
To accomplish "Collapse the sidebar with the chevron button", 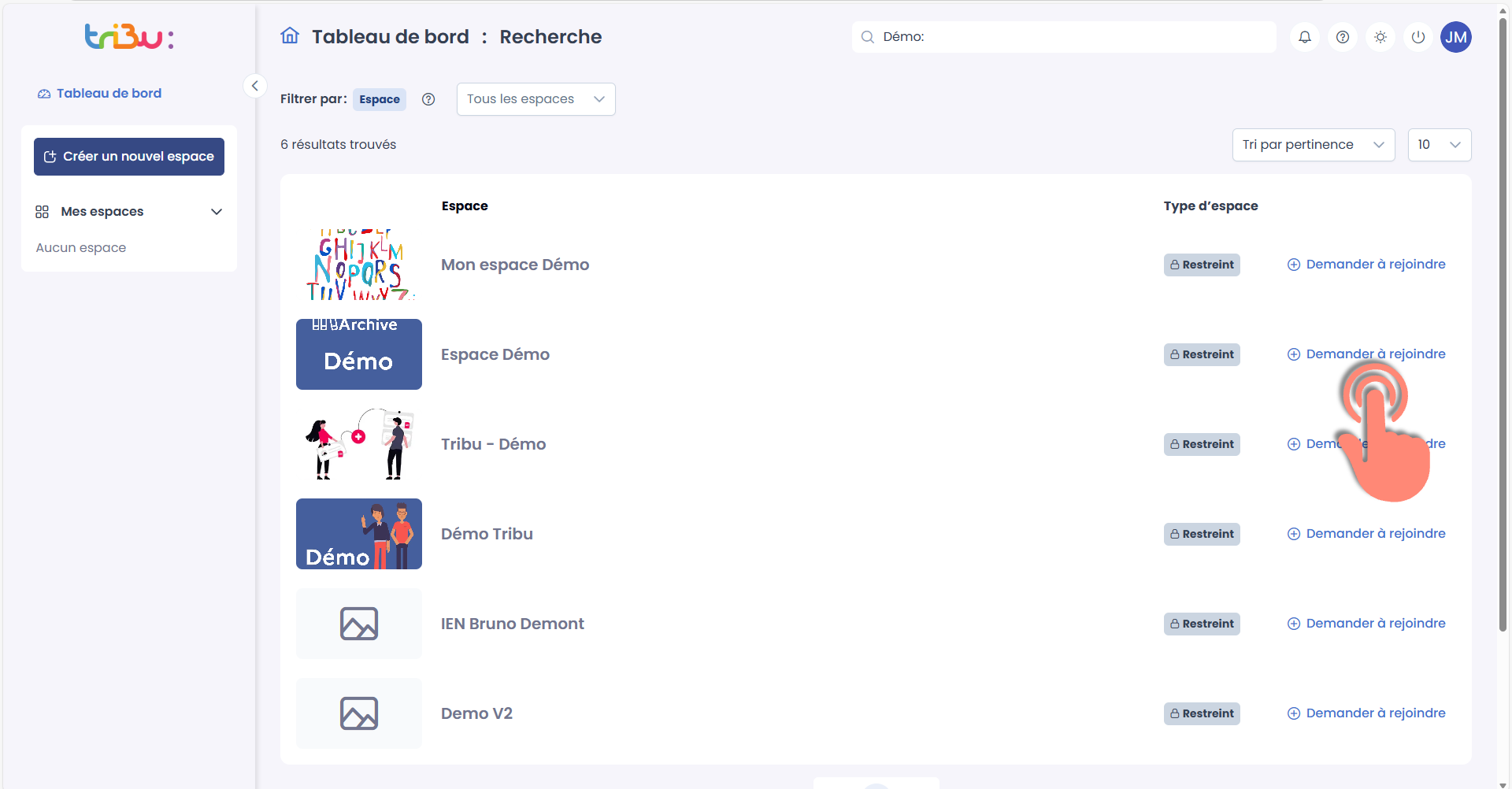I will click(x=254, y=86).
